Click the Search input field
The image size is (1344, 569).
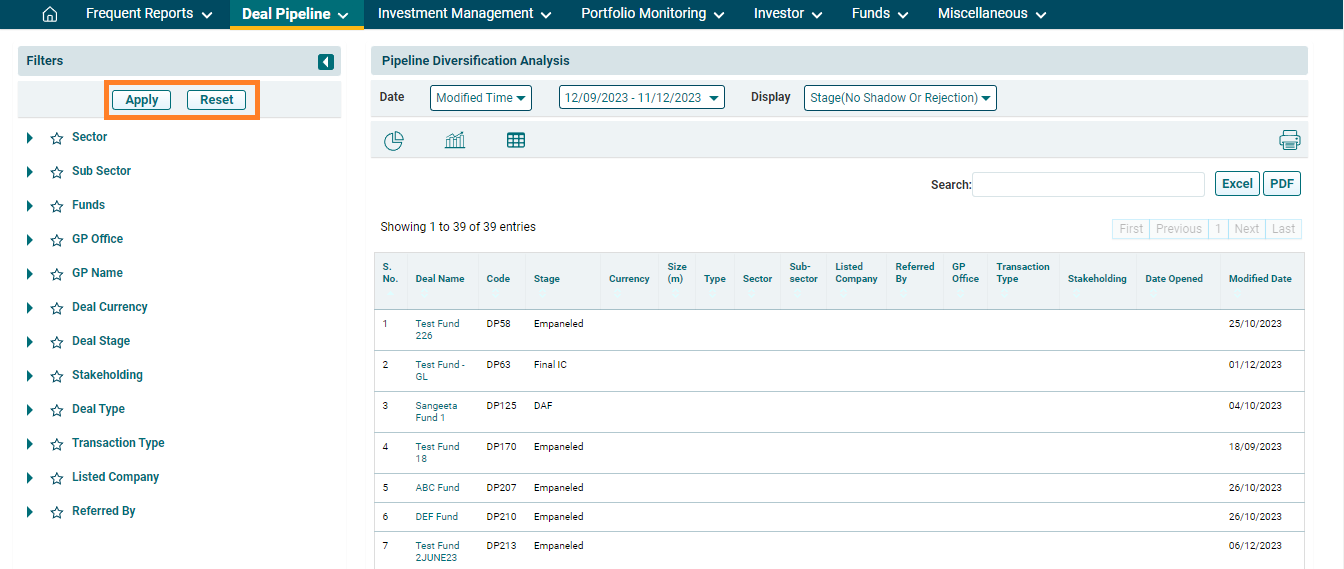coord(1088,184)
